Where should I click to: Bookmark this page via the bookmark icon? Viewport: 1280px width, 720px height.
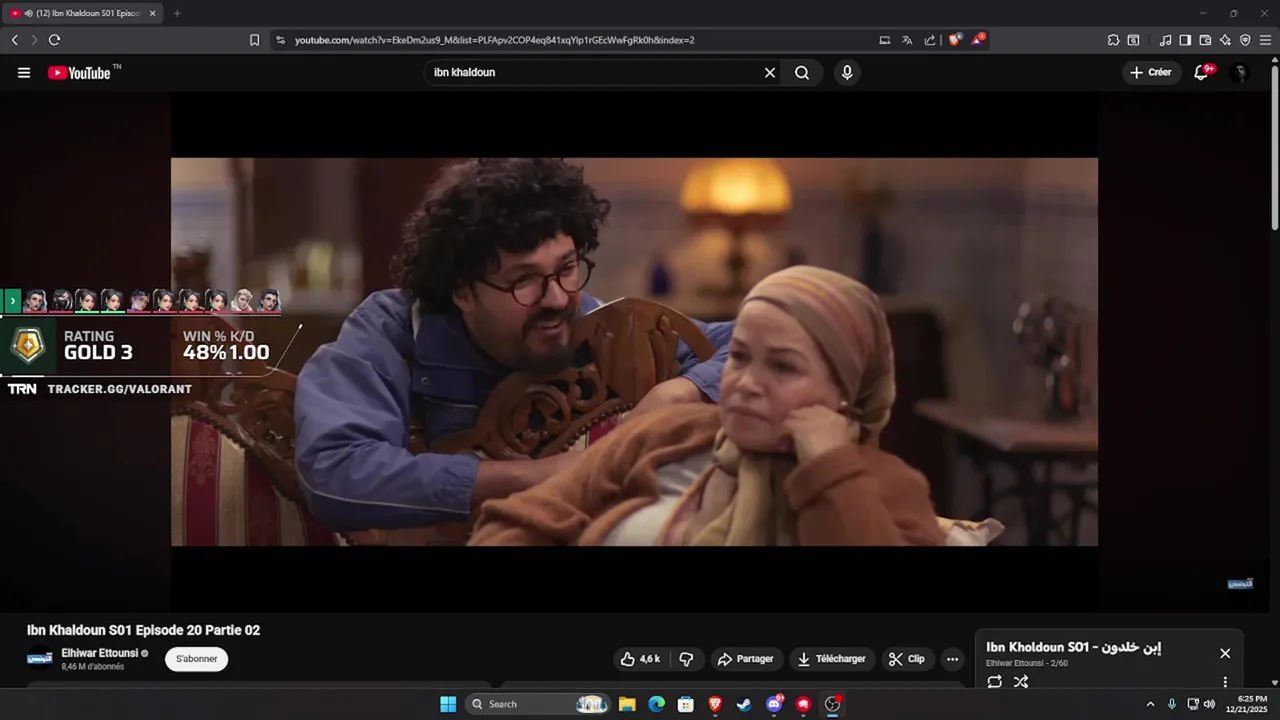pos(254,40)
